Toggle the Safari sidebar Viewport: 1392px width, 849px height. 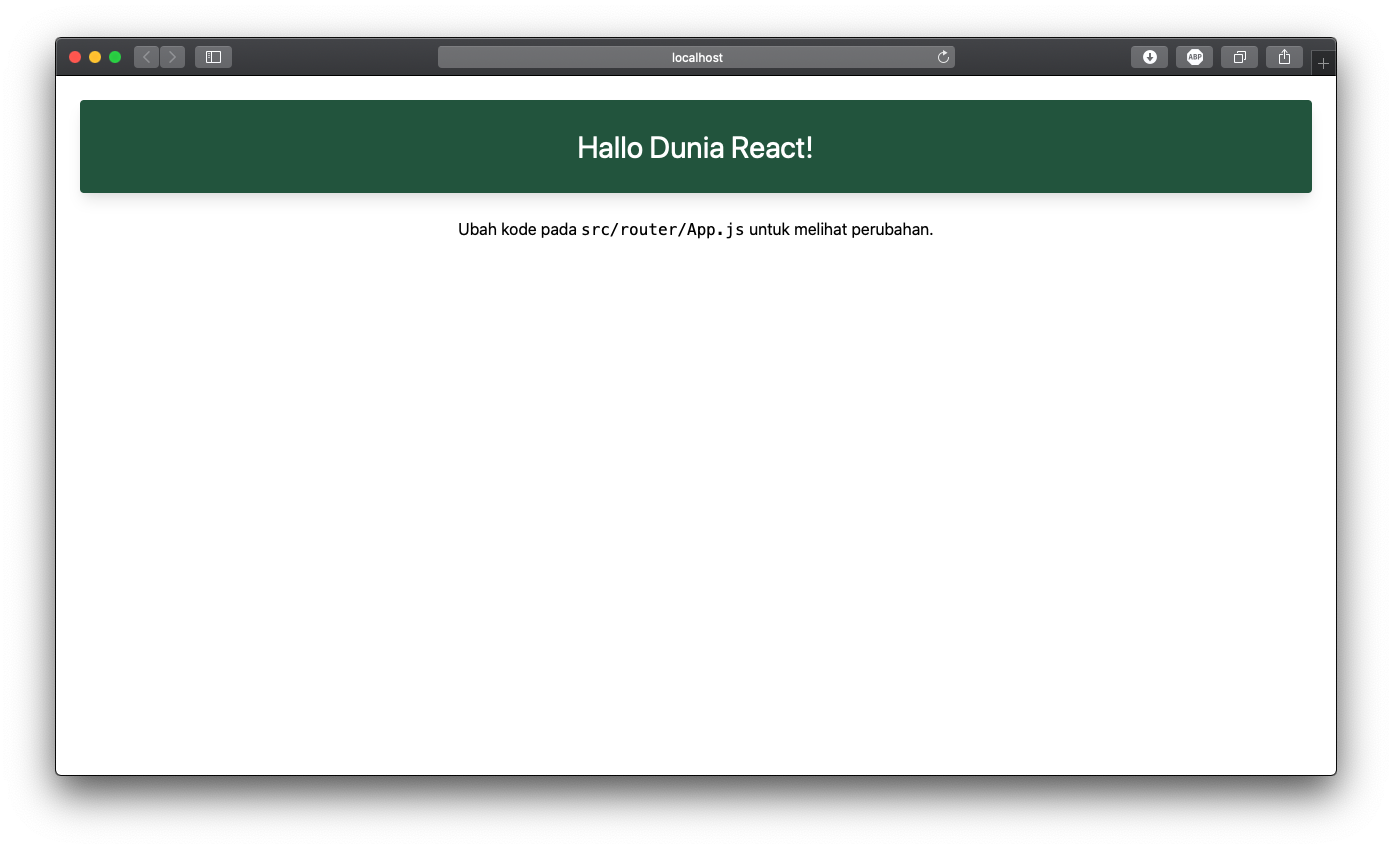coord(213,57)
